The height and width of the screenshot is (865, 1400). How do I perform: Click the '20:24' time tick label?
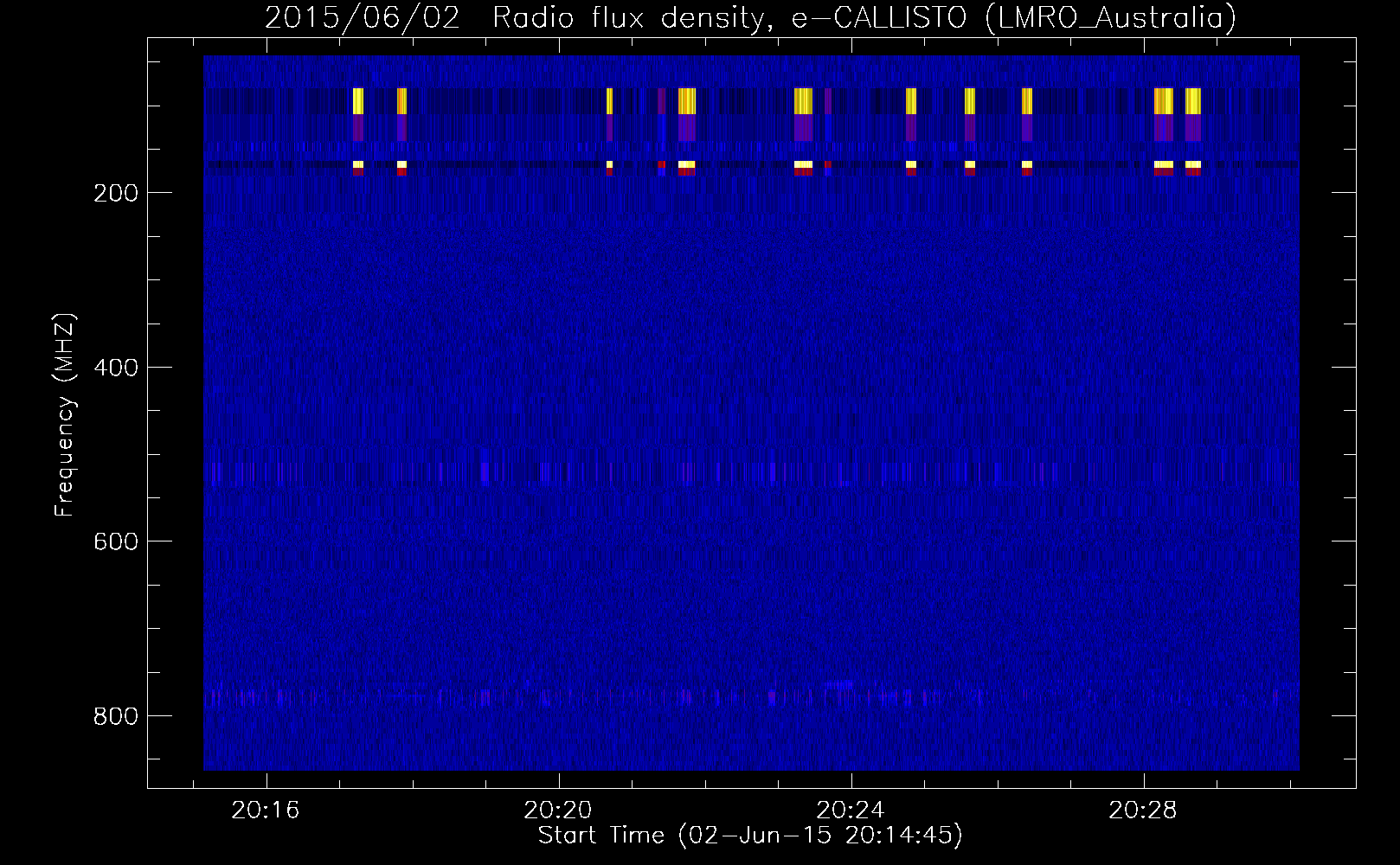(851, 810)
